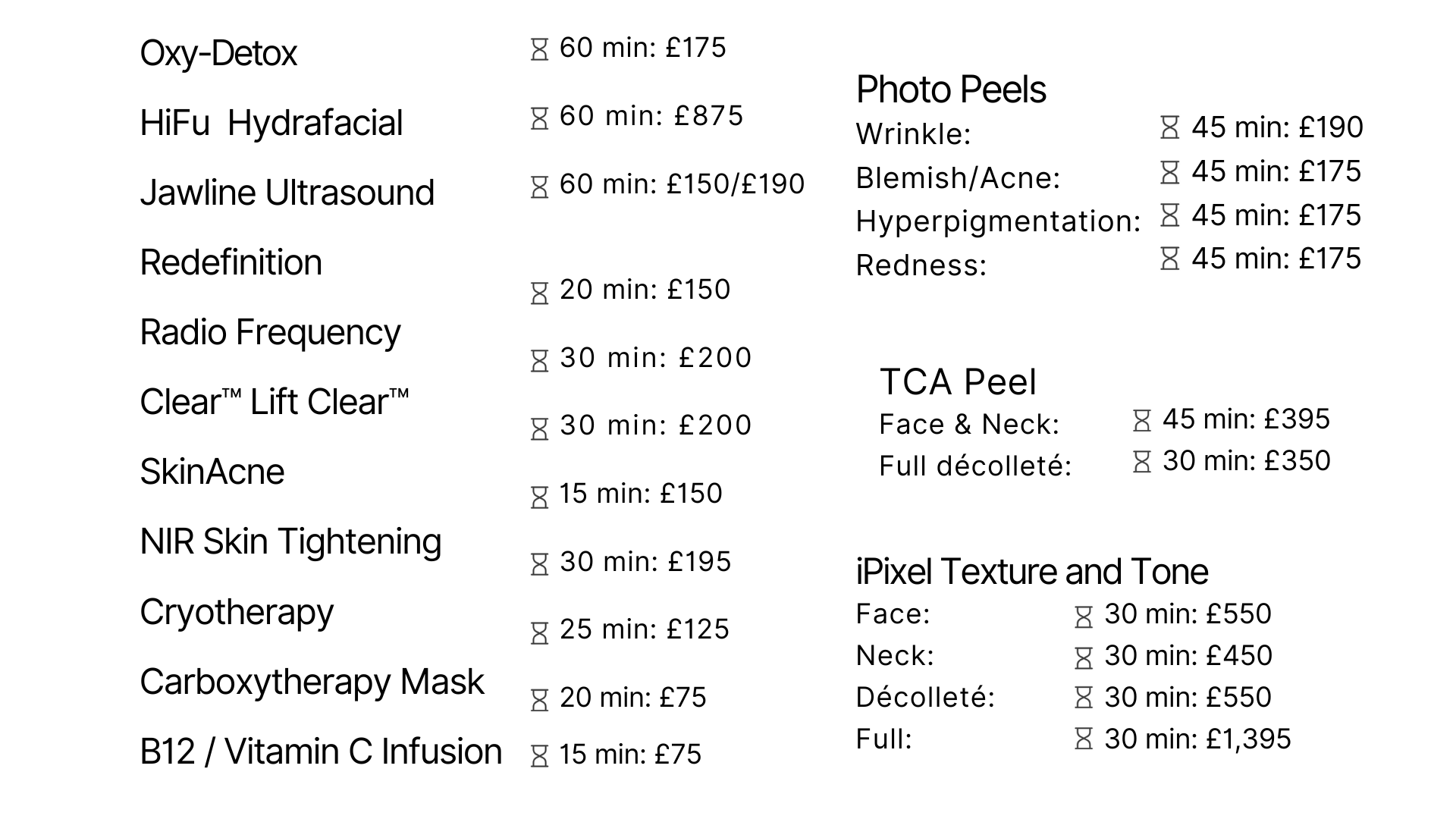Select the TCA Peel heading
The width and height of the screenshot is (1456, 819).
[958, 382]
